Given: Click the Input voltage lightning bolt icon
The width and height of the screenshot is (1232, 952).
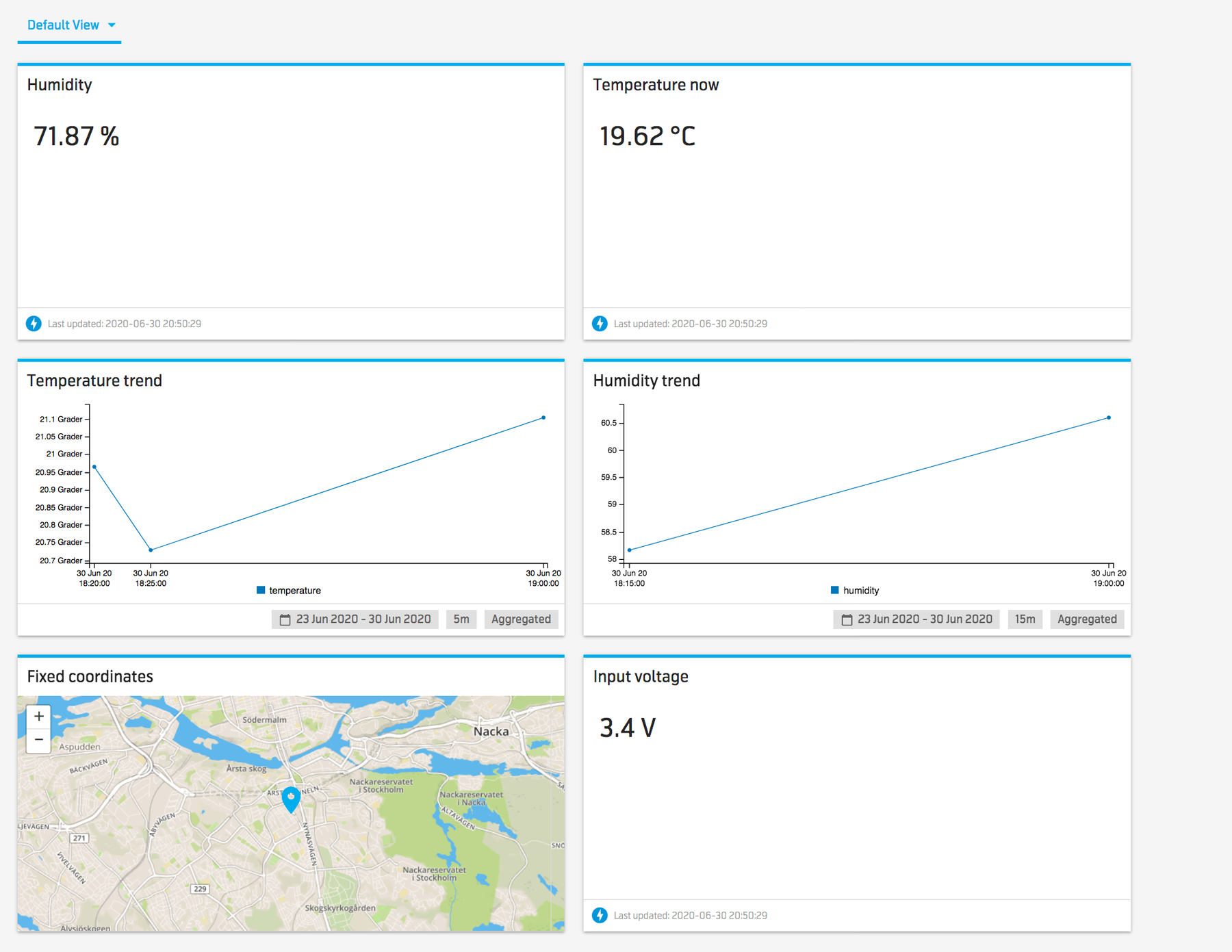Looking at the screenshot, I should (600, 915).
